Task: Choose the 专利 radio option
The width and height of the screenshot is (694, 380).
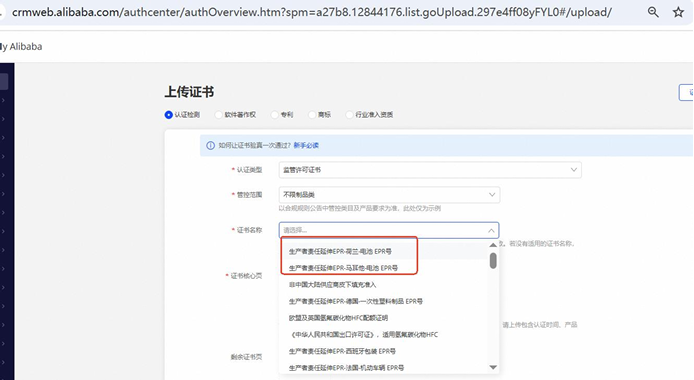Action: click(274, 115)
